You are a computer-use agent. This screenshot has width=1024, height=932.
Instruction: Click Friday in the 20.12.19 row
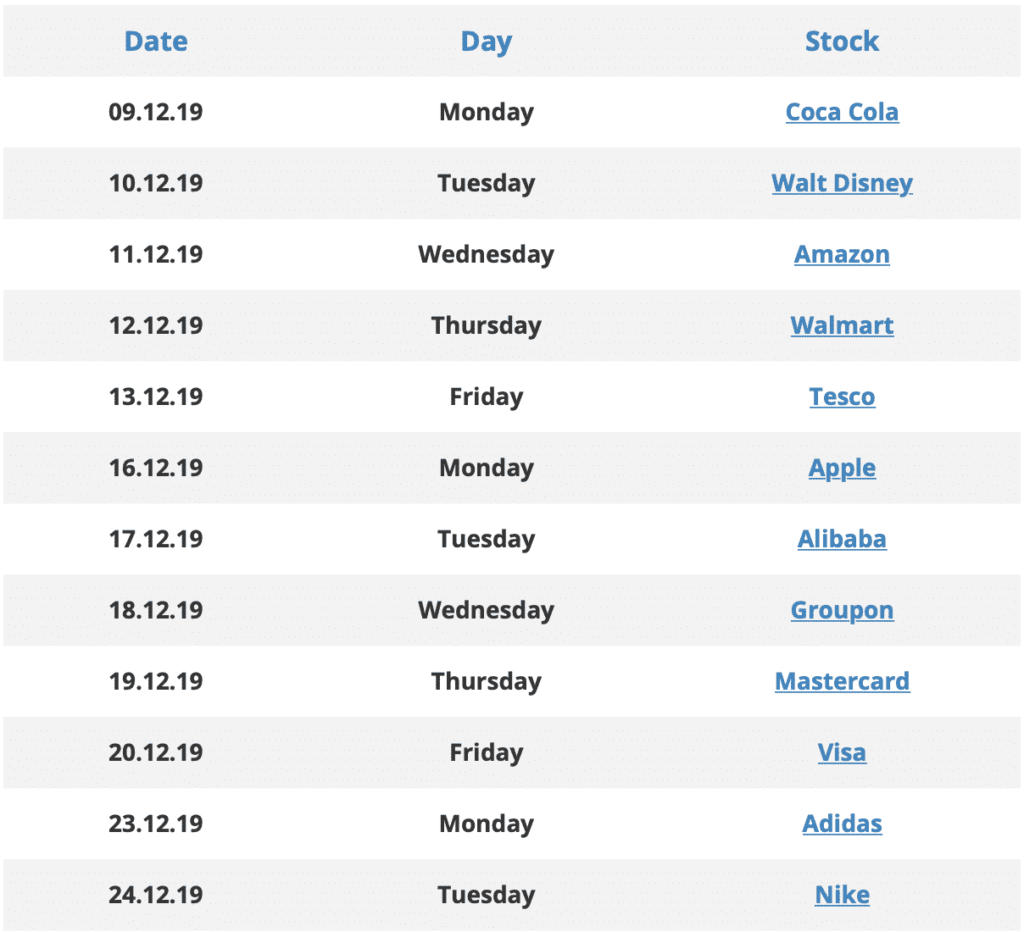click(x=487, y=753)
